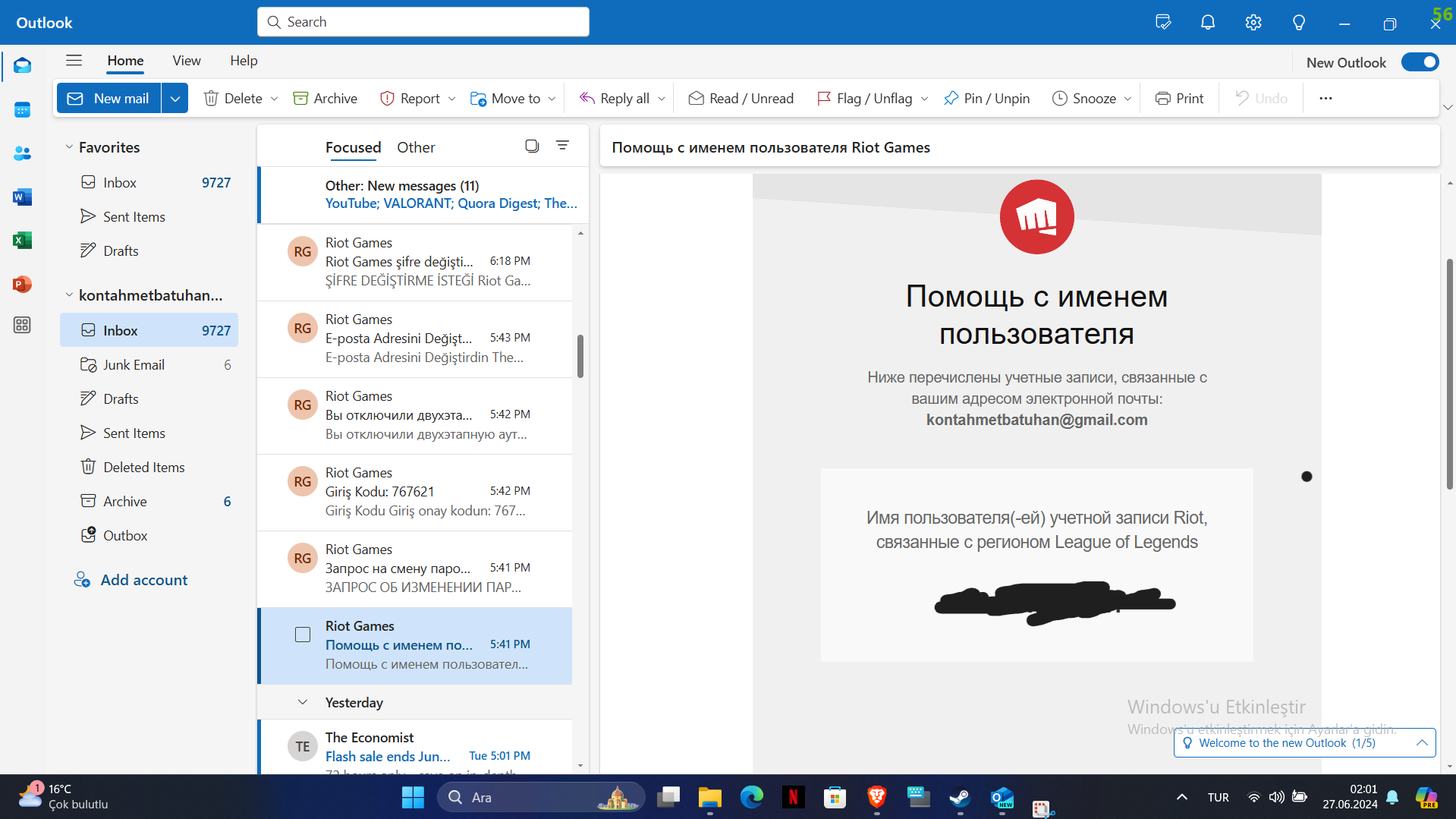Click the Search box in Outlook
Screen dimensions: 1456x819
(423, 22)
